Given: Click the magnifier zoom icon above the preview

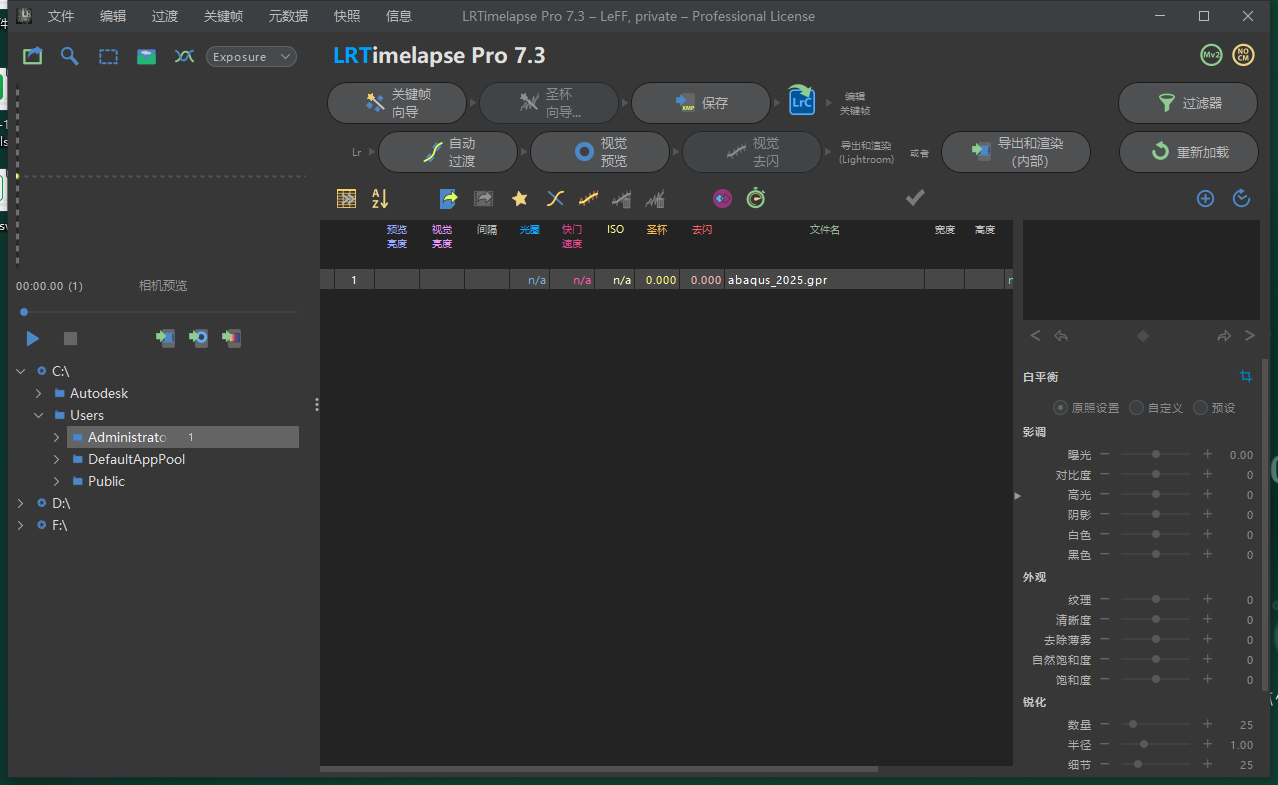Looking at the screenshot, I should coord(70,56).
